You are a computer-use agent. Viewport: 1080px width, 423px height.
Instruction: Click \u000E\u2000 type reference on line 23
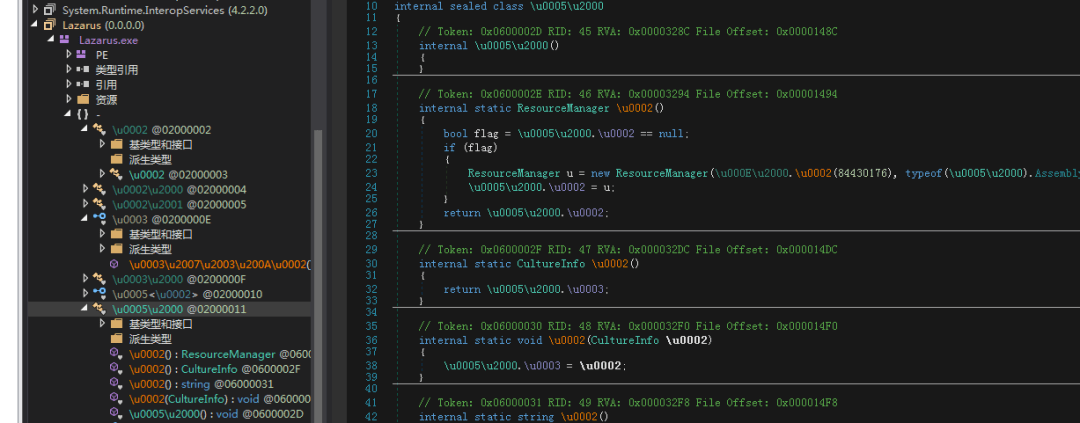click(x=751, y=174)
